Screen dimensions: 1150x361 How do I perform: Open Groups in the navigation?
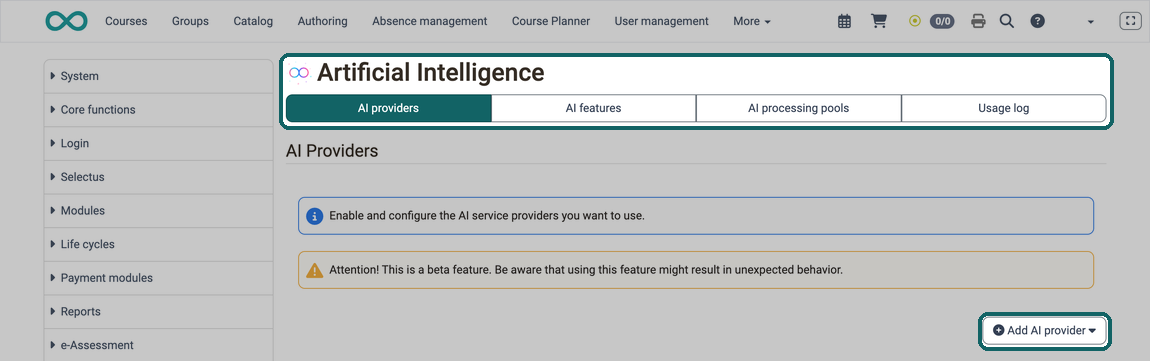pos(190,21)
